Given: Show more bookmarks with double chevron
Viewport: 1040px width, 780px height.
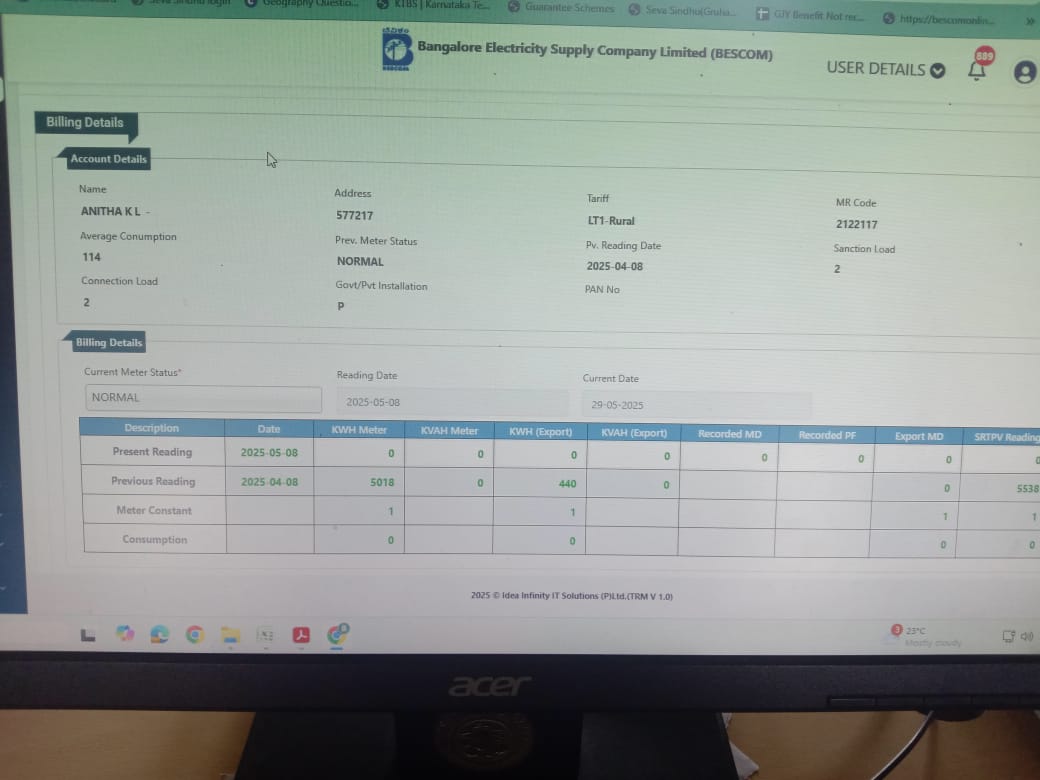Looking at the screenshot, I should point(1030,21).
